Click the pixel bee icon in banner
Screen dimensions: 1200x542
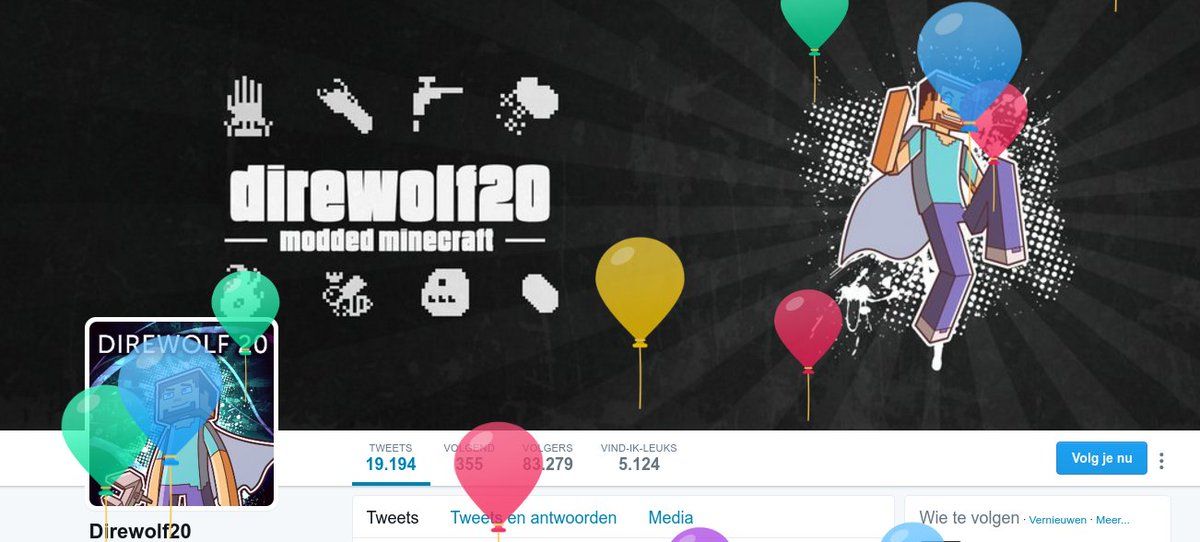pyautogui.click(x=346, y=293)
